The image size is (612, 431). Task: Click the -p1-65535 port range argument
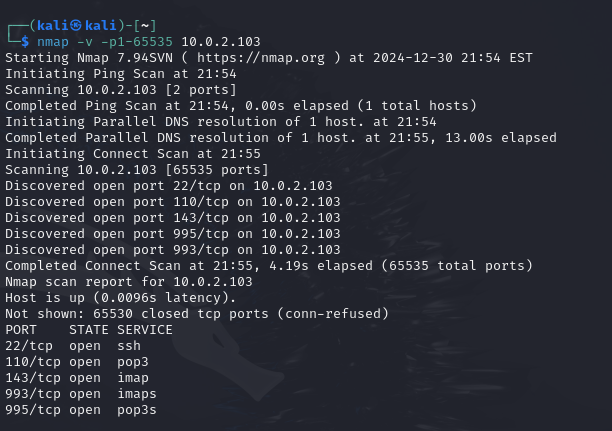pyautogui.click(x=137, y=42)
